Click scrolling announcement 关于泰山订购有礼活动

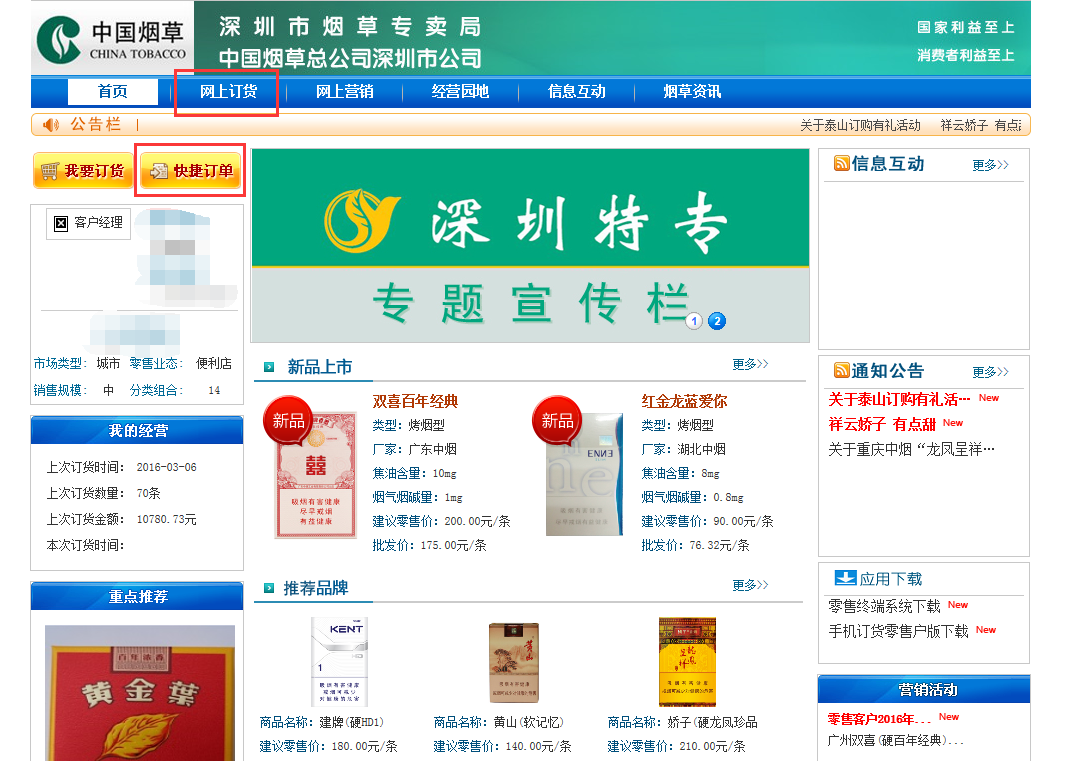click(860, 125)
